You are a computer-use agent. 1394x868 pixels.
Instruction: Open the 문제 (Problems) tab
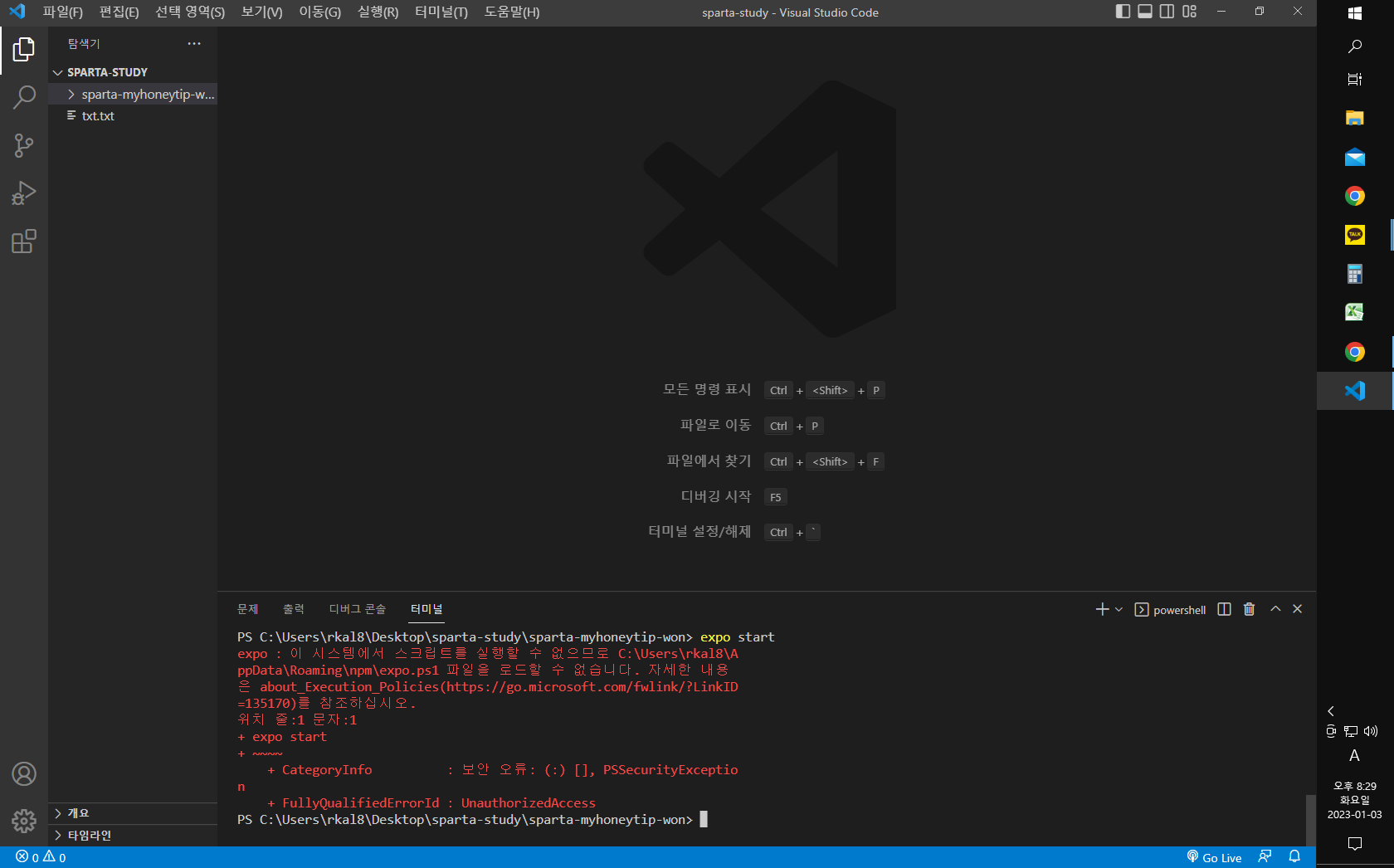248,609
